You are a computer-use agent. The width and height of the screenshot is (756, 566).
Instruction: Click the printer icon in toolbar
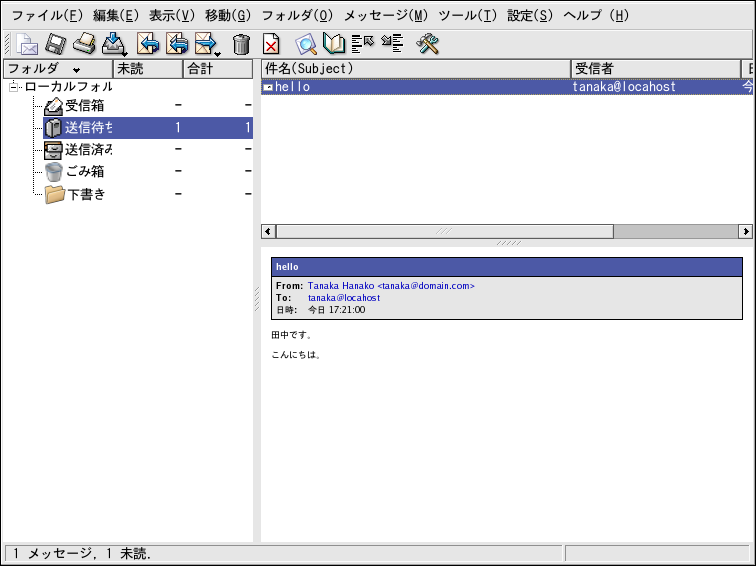coord(85,44)
